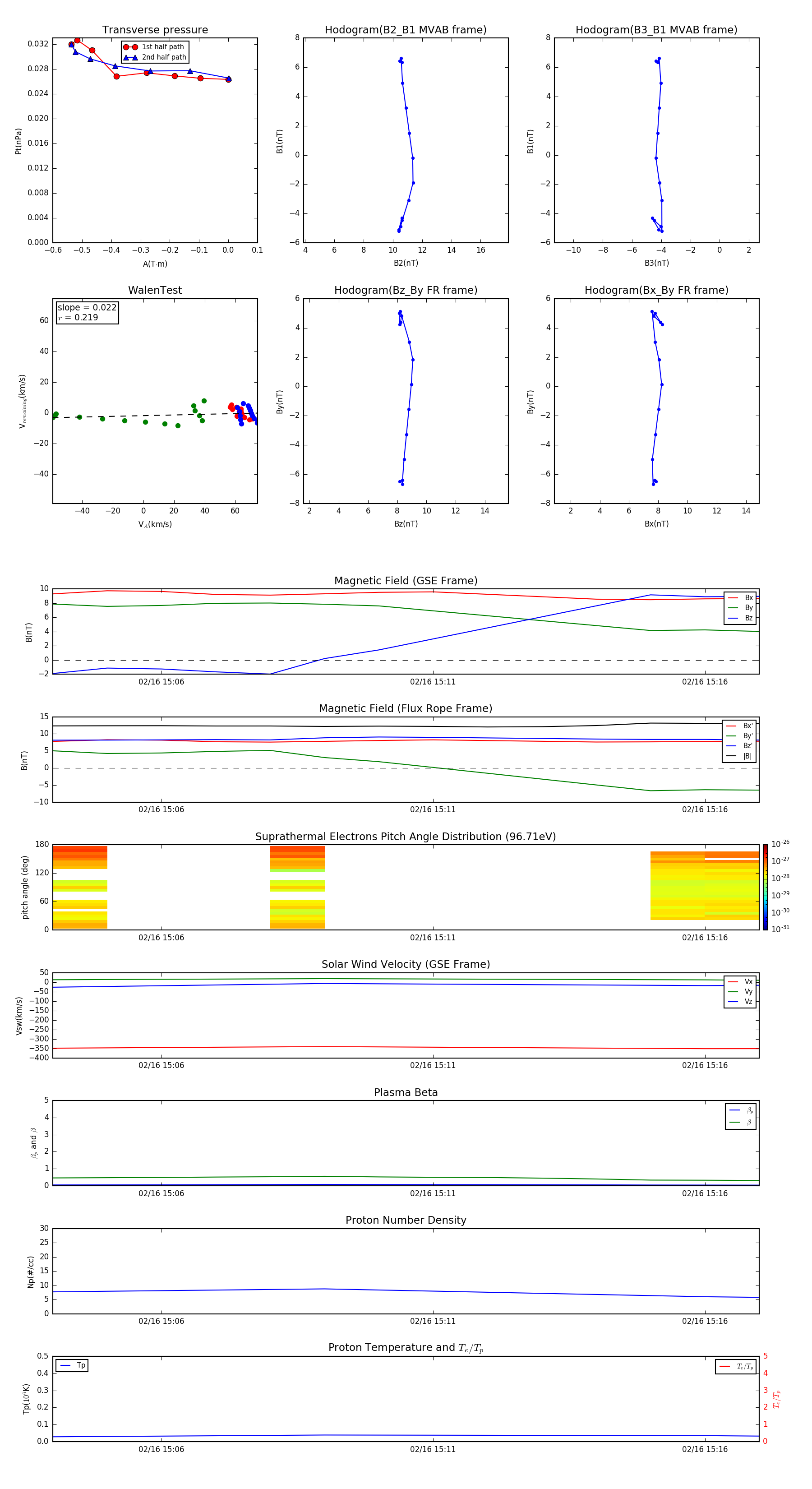Image resolution: width=812 pixels, height=1489 pixels.
Task: Click the 'Plasma Beta' plot title
Action: 406,1092
